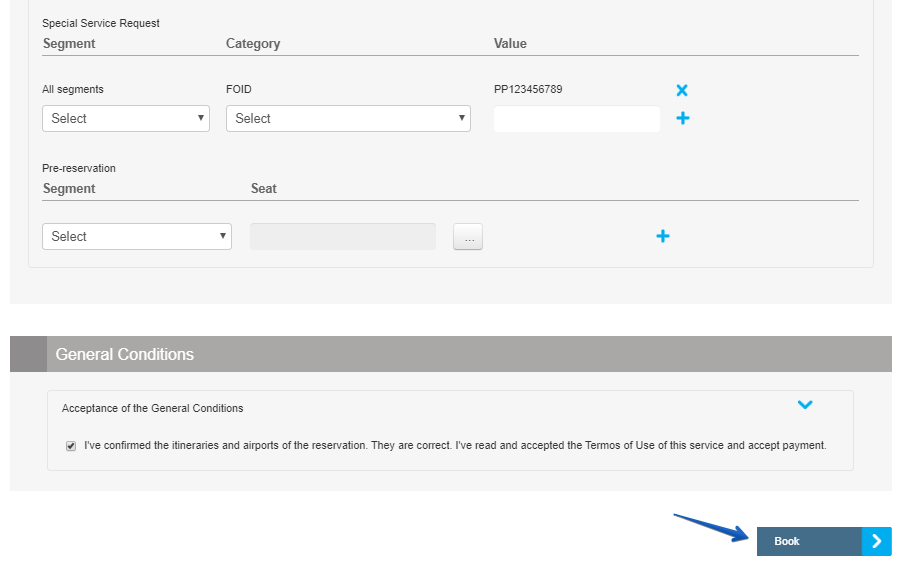Click the arrow icon on Book button
The image size is (904, 561).
876,541
